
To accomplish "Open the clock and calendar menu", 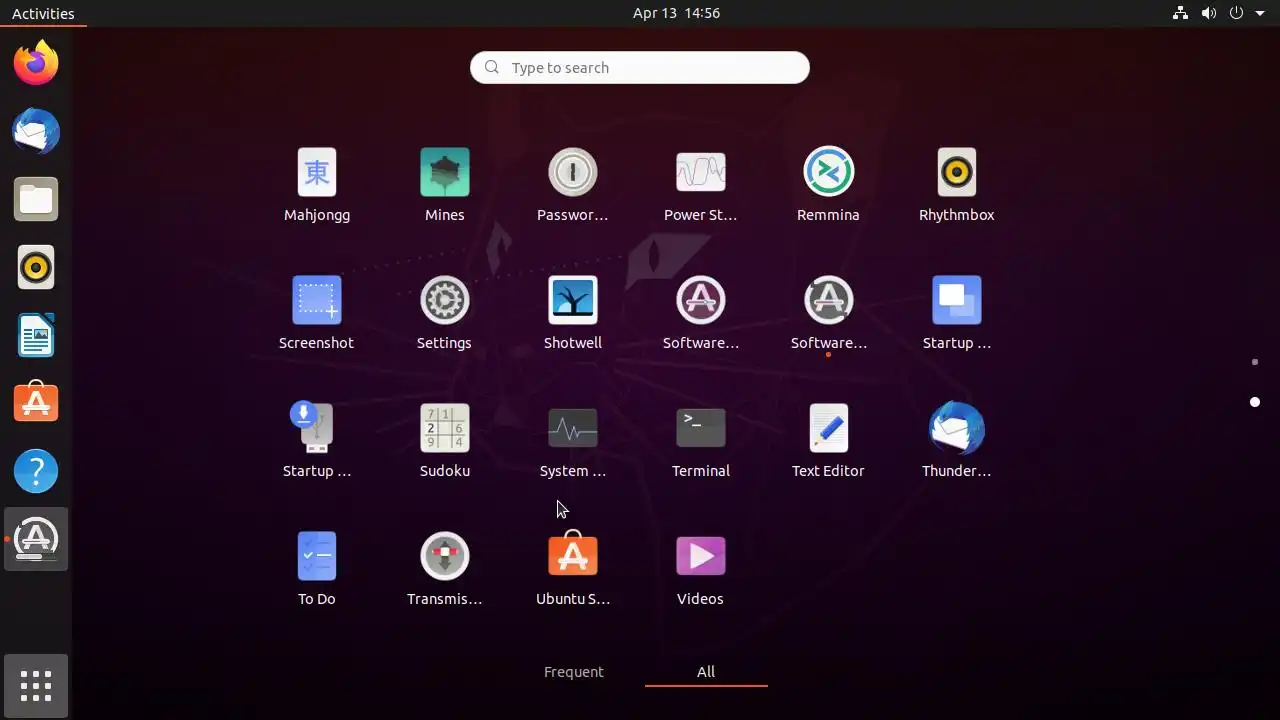I will 676,13.
